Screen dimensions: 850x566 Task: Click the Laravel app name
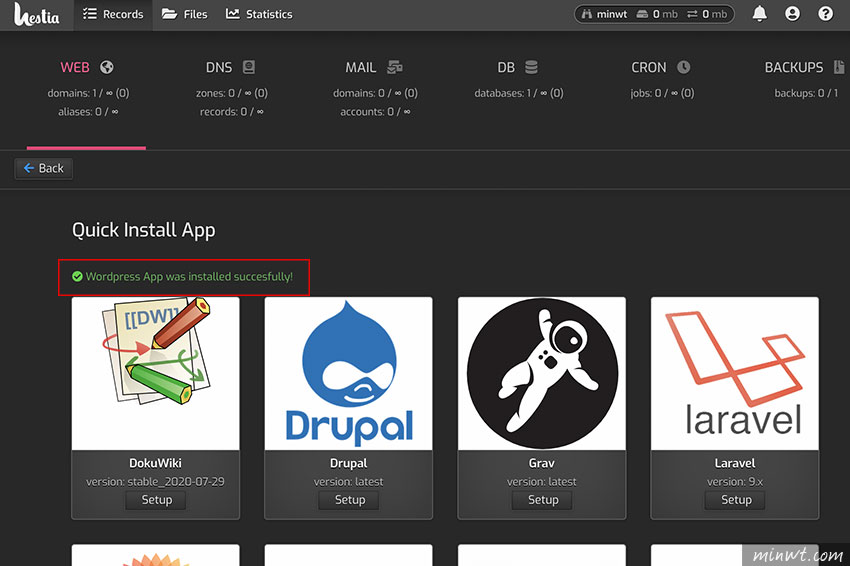[x=735, y=463]
